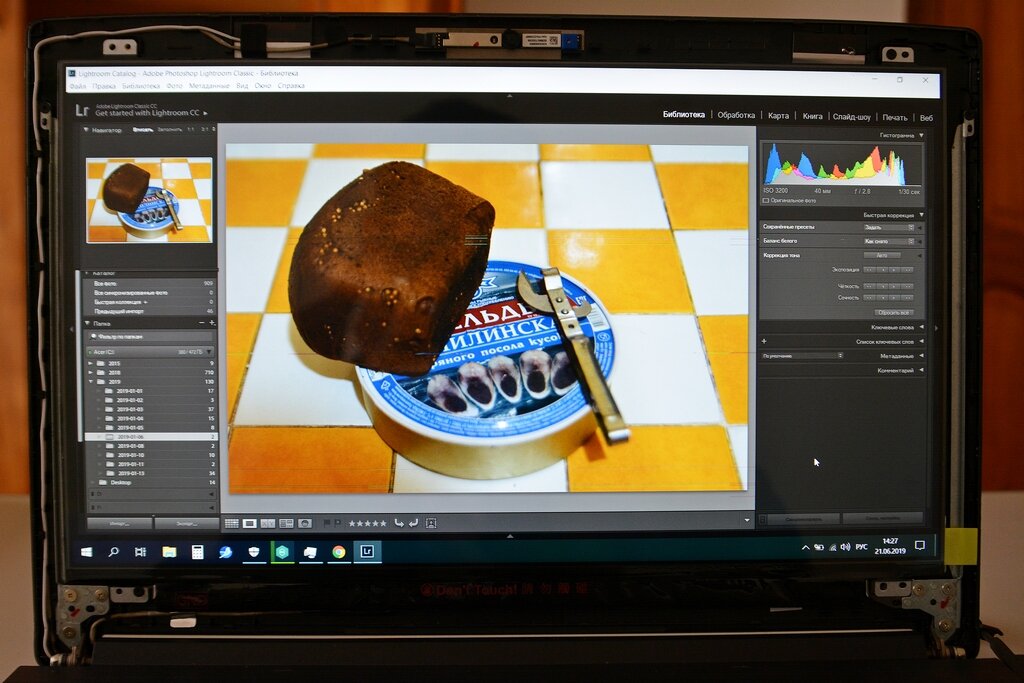Click the volume icon in system tray
1024x683 pixels.
coord(846,547)
